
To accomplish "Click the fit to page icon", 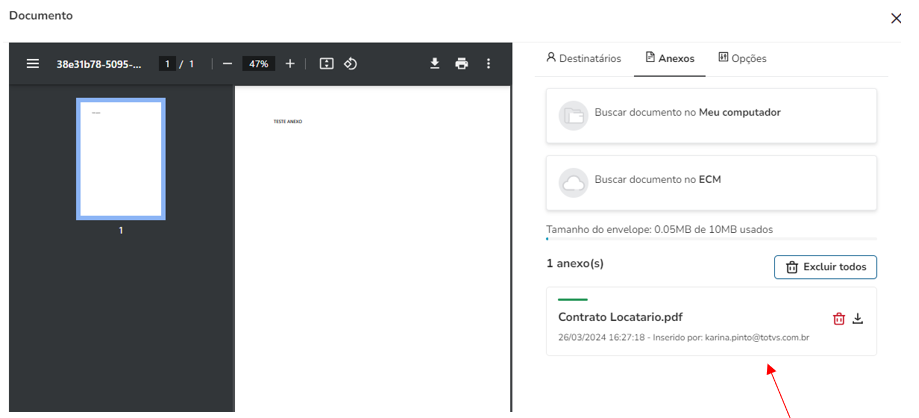I will [326, 64].
